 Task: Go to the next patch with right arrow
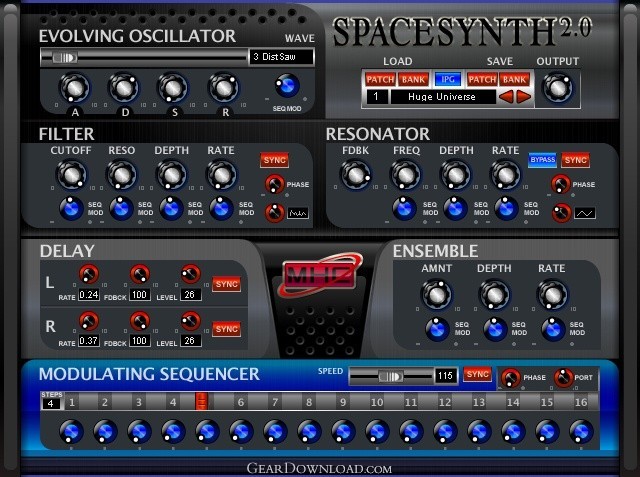click(524, 97)
